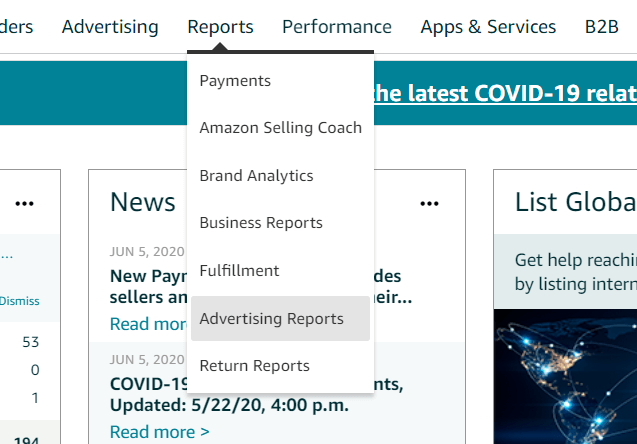
Task: Open the B2B menu
Action: click(602, 27)
